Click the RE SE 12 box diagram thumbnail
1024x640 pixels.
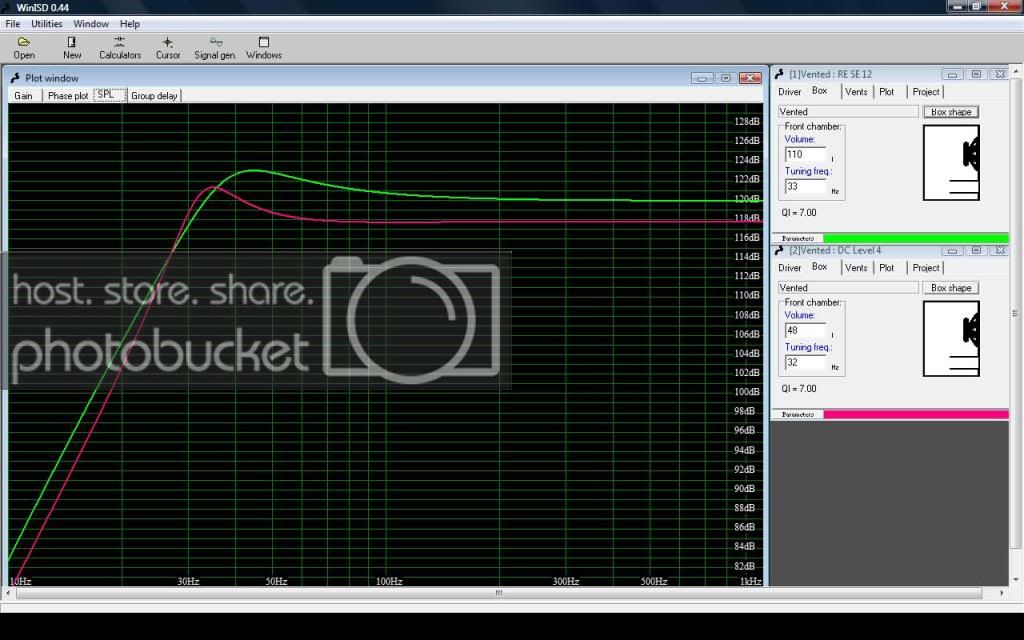(951, 163)
